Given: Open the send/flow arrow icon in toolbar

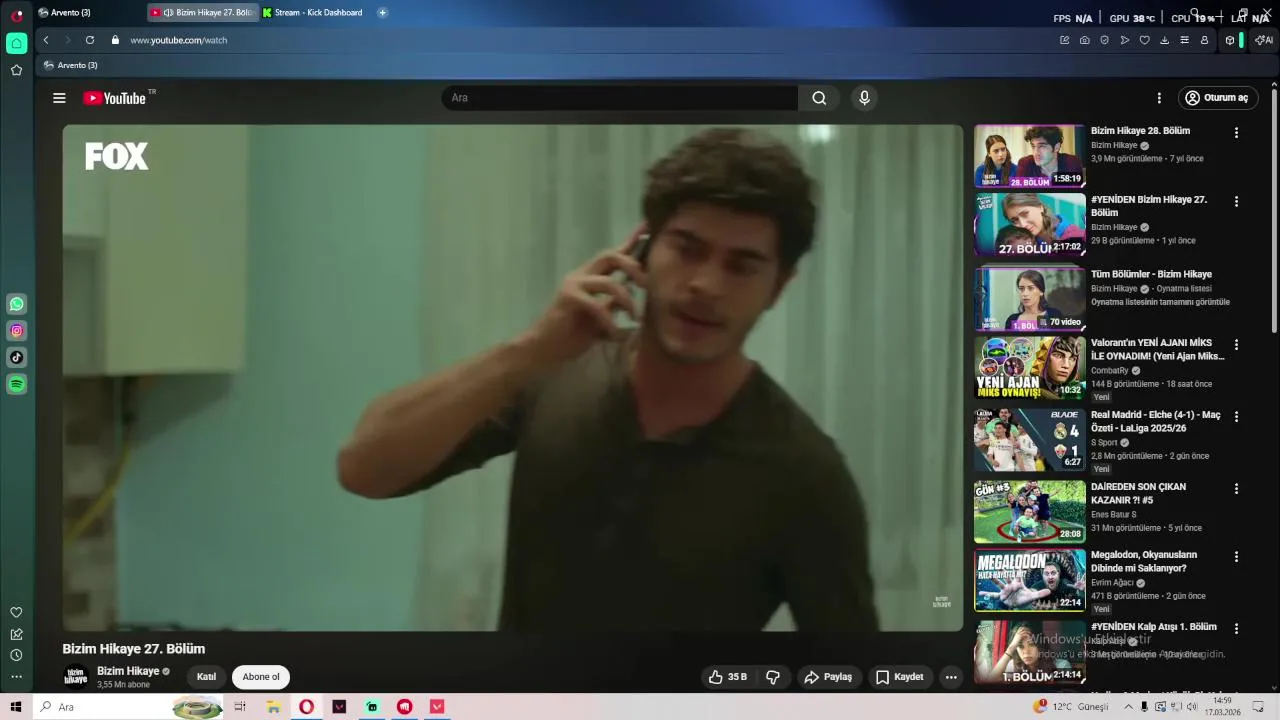Looking at the screenshot, I should (1125, 40).
